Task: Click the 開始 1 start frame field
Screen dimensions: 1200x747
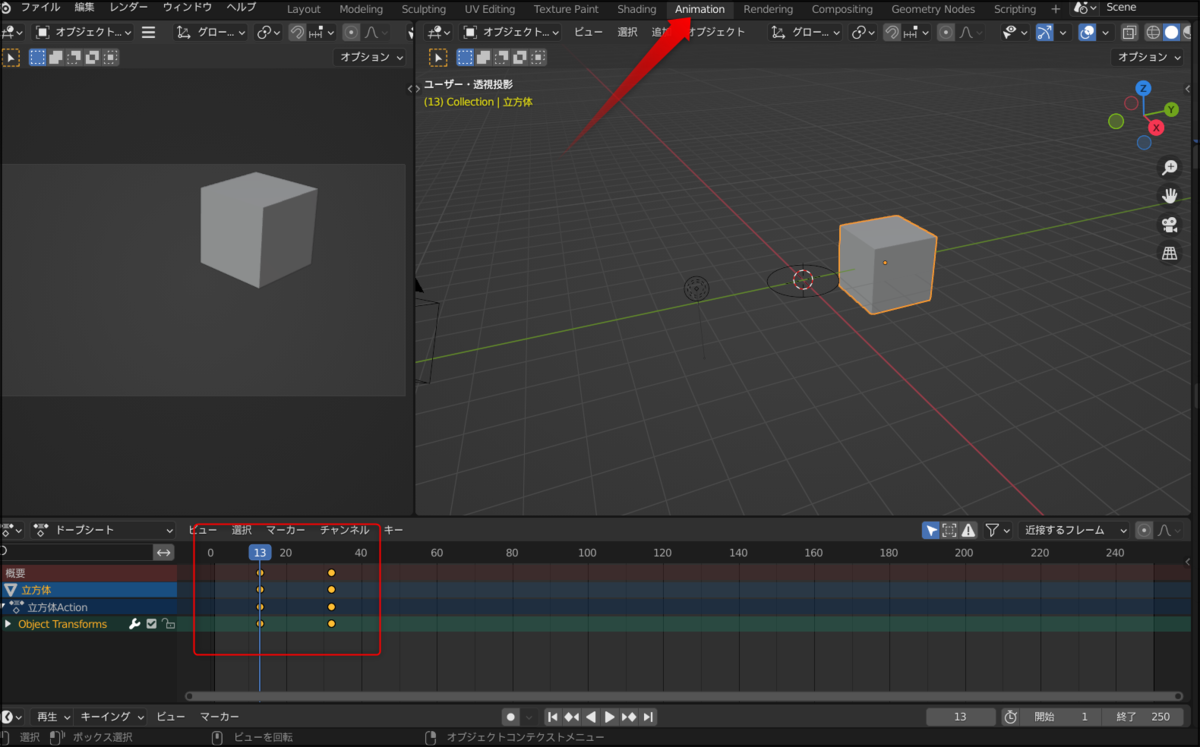Action: (x=1062, y=717)
